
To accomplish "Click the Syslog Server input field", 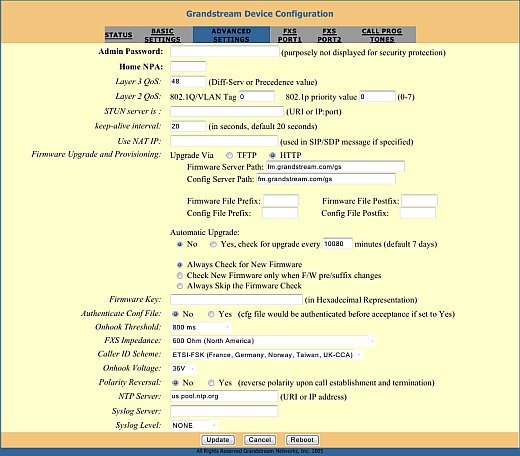I will (x=224, y=411).
